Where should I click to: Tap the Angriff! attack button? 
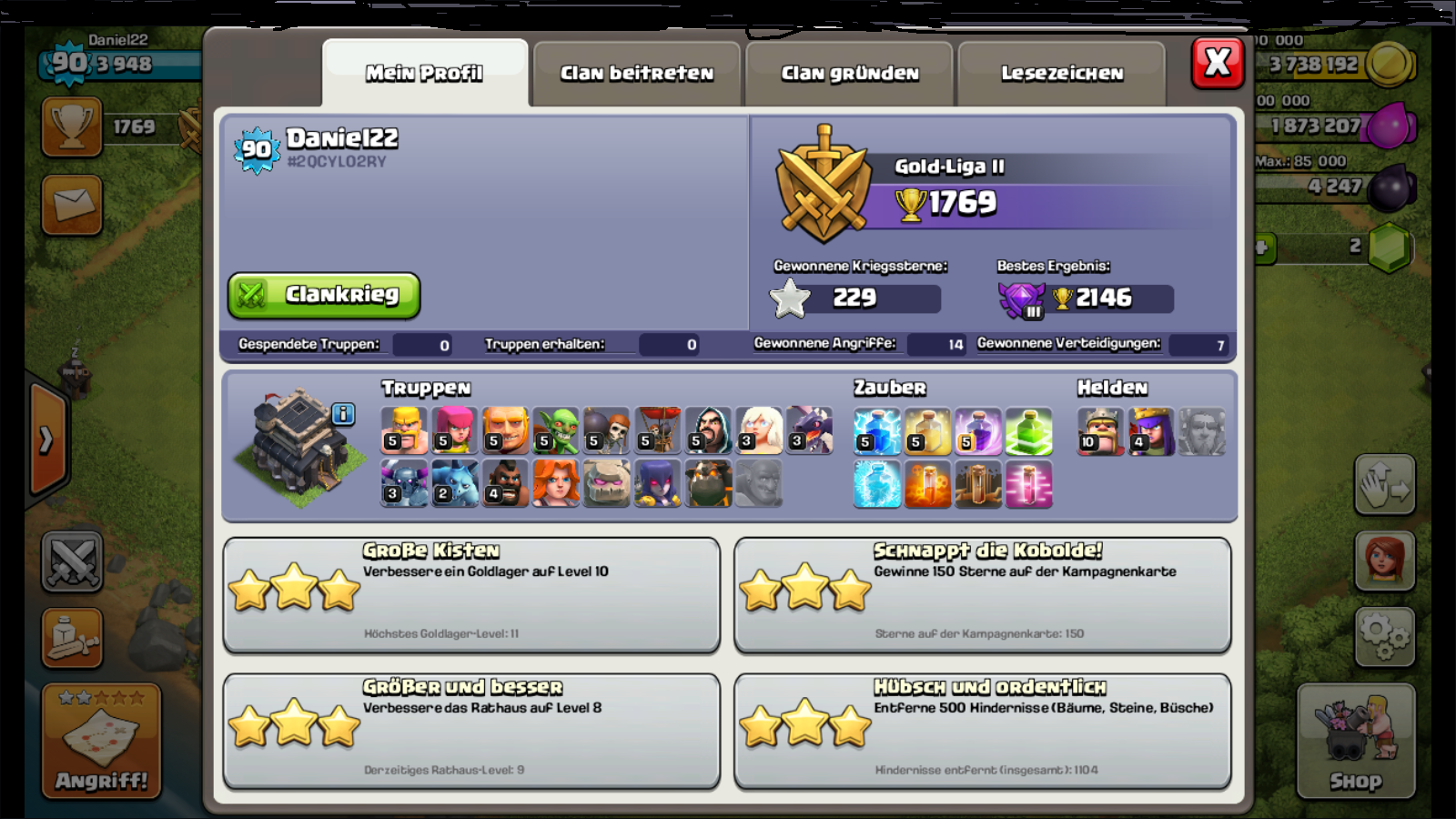[101, 741]
